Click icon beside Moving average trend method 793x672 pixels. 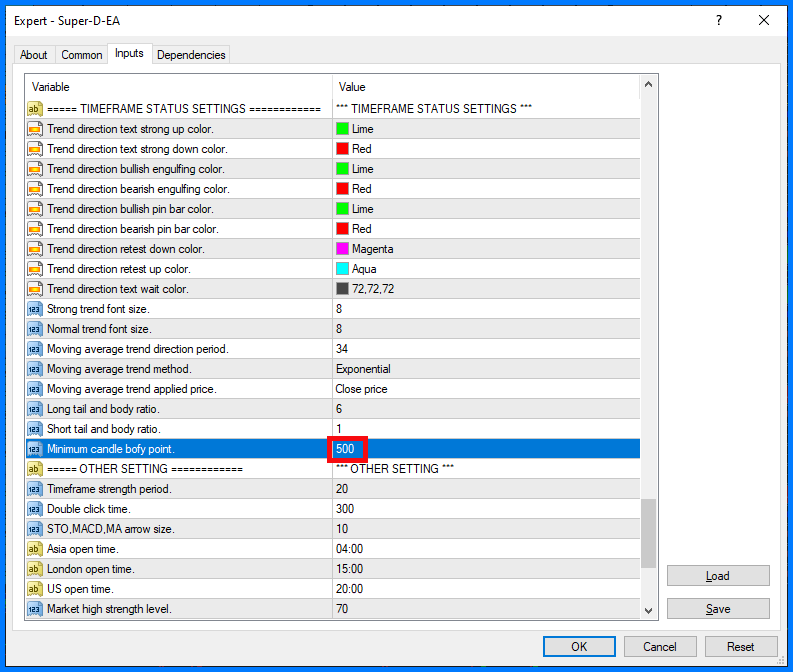[x=34, y=369]
